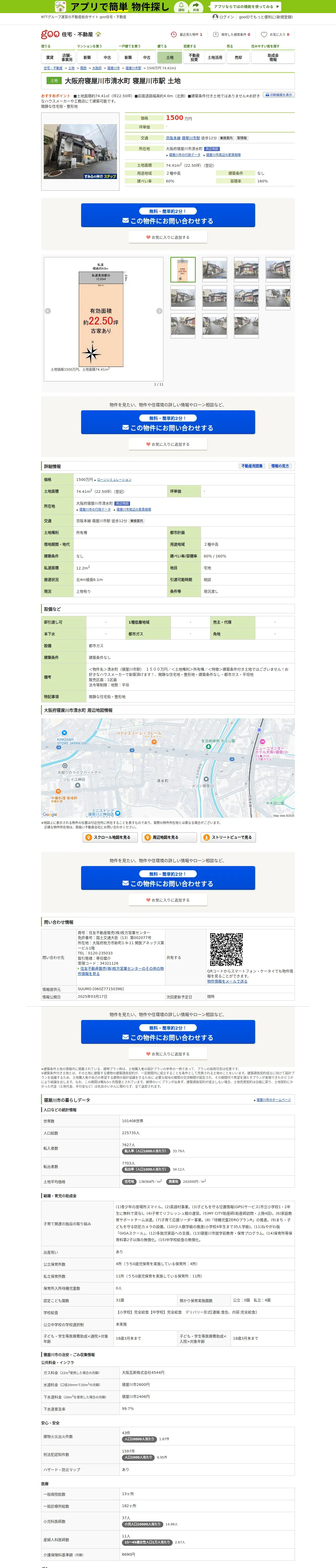This screenshot has width=336, height=1568.
Task: Open お気に入り heart icon in header
Action: 264,35
